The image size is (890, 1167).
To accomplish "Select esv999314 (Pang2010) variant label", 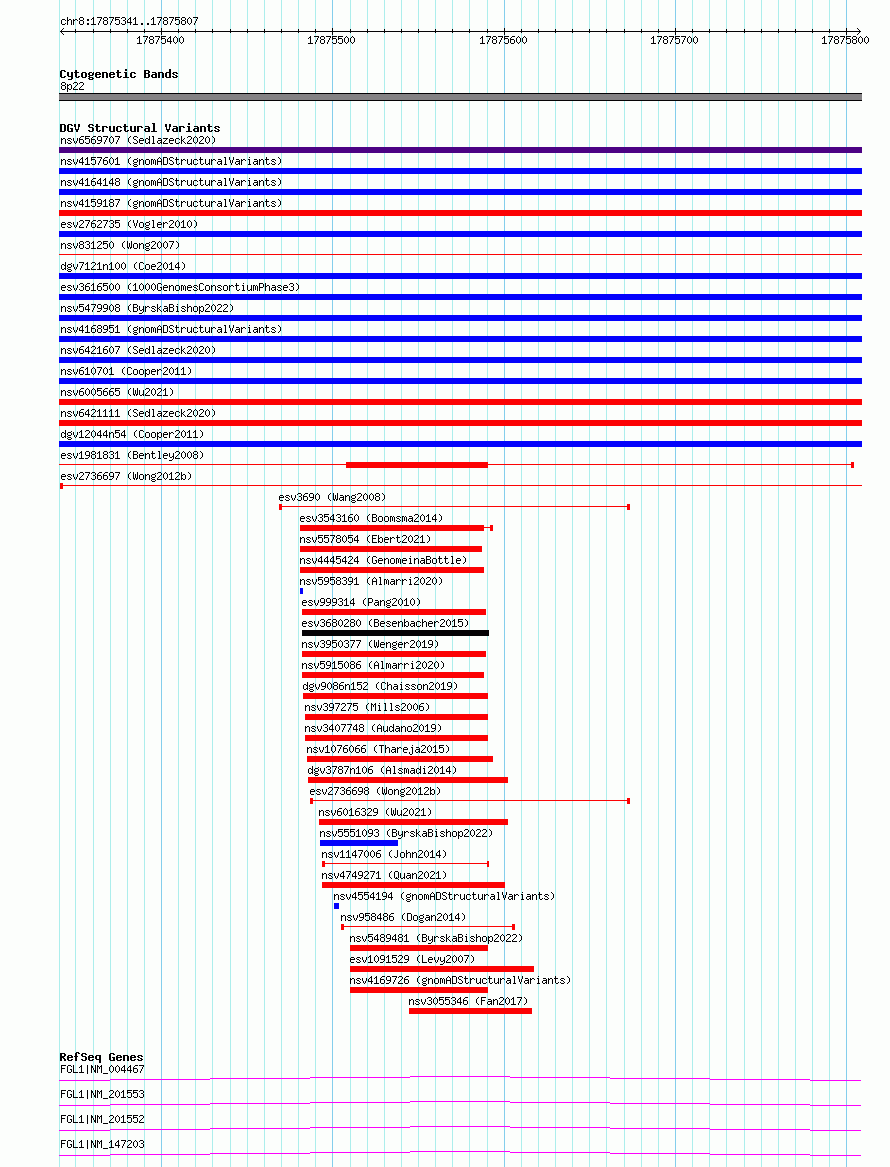I will coord(361,601).
